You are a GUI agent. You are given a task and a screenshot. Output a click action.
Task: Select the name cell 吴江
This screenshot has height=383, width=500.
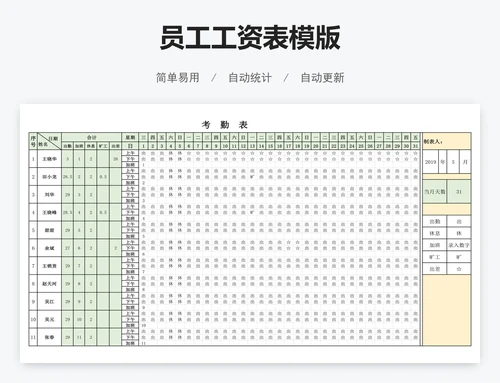(49, 302)
